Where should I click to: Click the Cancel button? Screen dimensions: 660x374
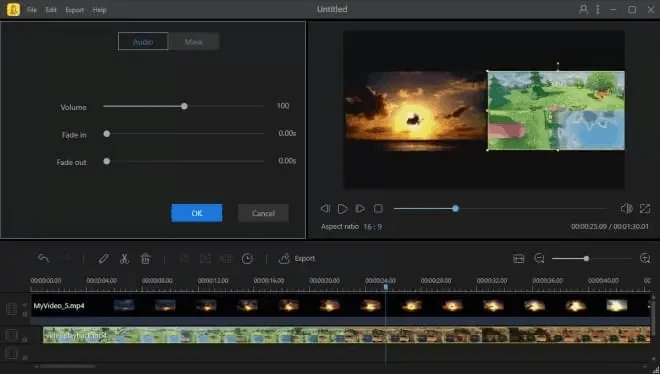(x=263, y=213)
